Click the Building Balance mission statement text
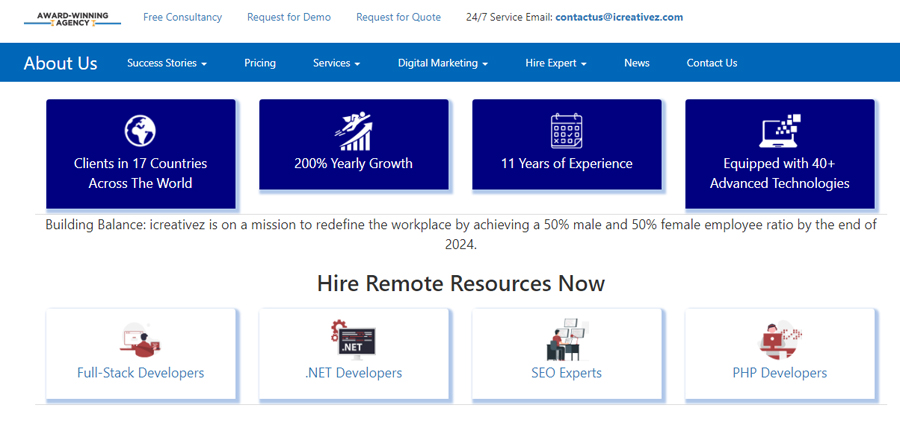The image size is (900, 435). [461, 234]
